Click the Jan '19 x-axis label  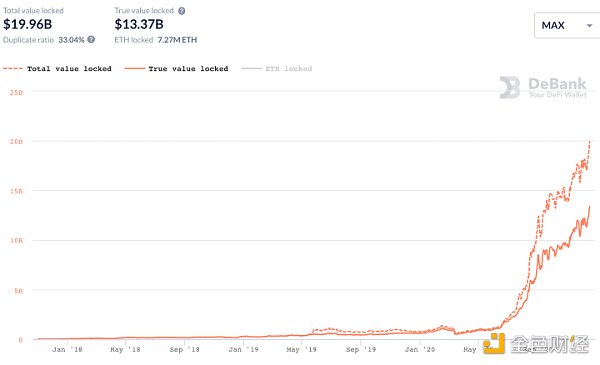[243, 349]
